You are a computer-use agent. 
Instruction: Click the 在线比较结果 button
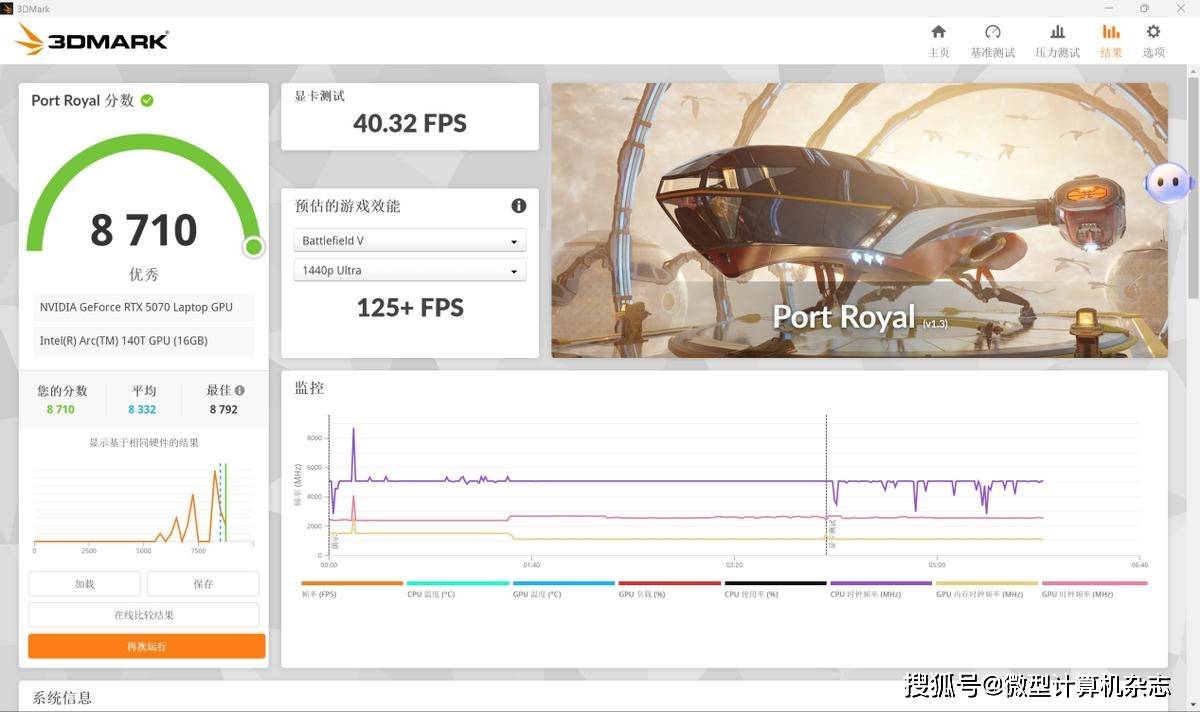point(143,615)
